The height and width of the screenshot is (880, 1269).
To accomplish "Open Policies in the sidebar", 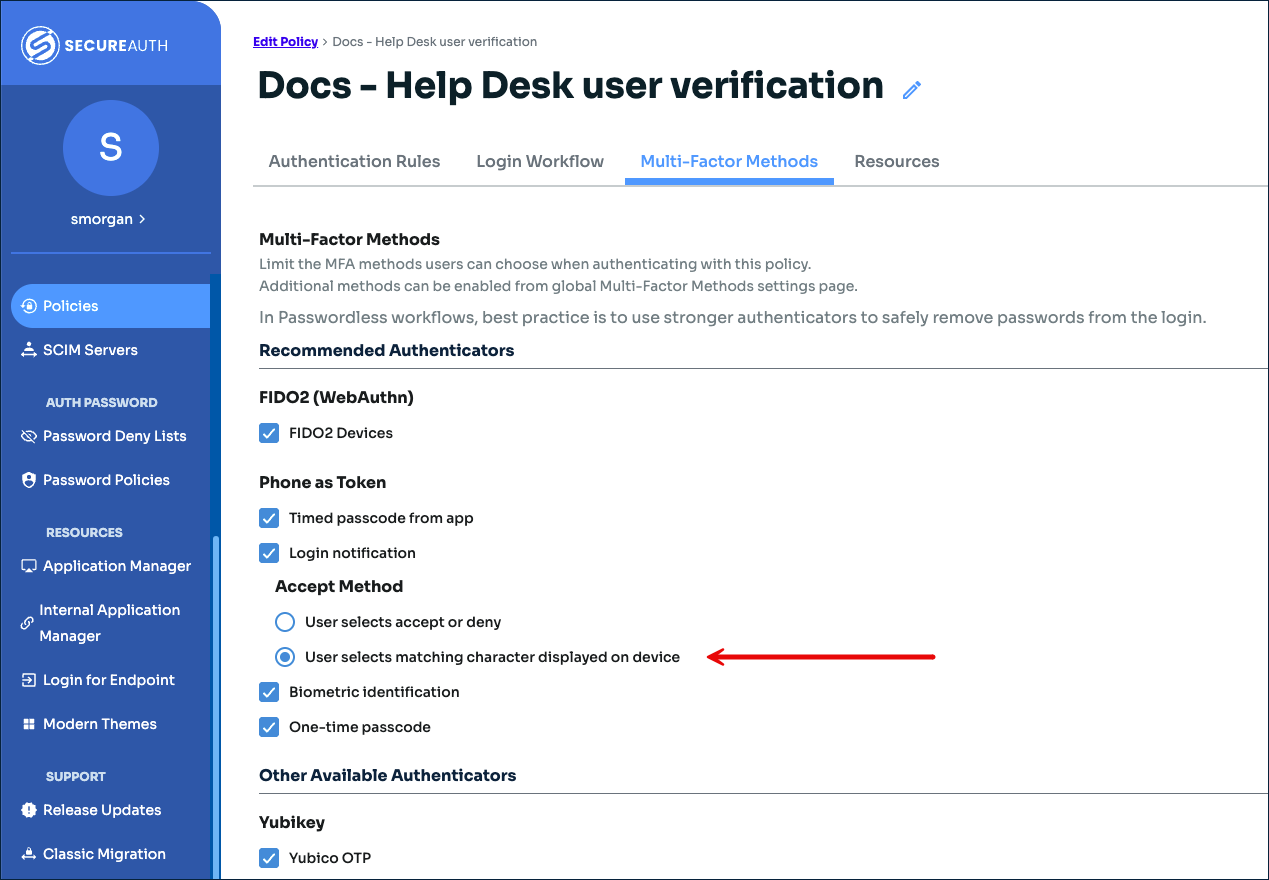I will pos(111,306).
